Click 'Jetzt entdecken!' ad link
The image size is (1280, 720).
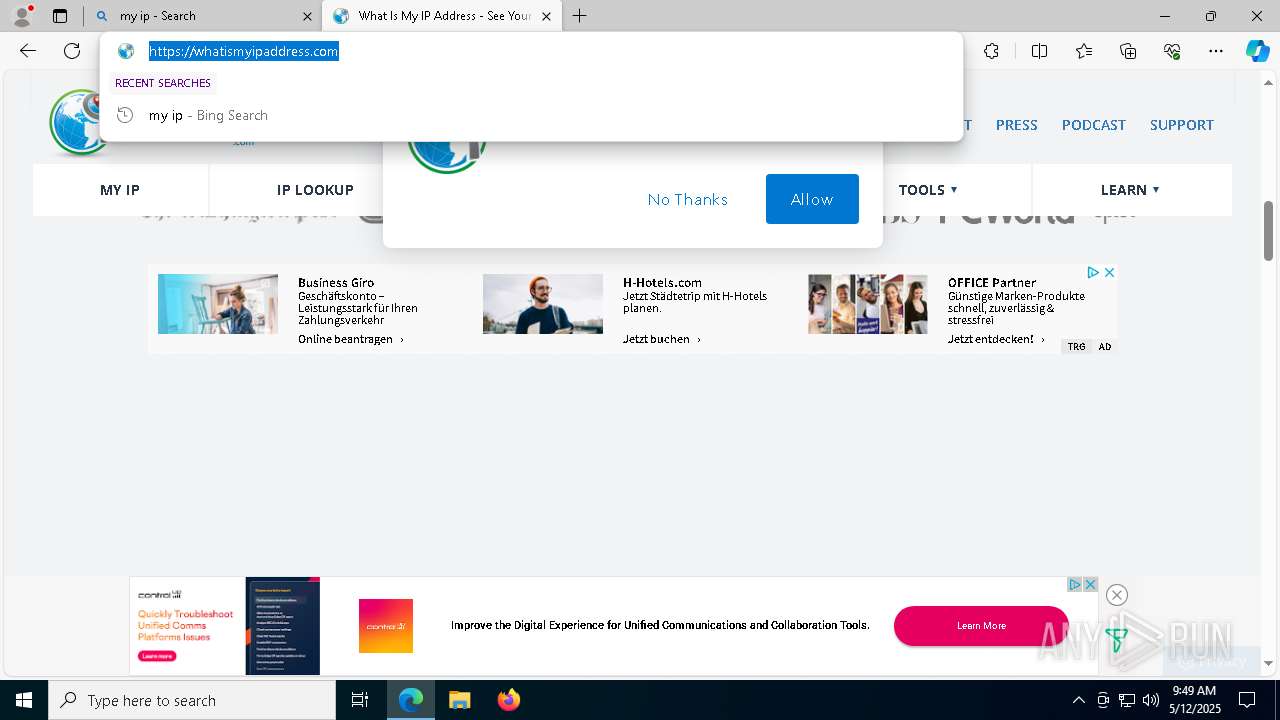click(x=996, y=339)
